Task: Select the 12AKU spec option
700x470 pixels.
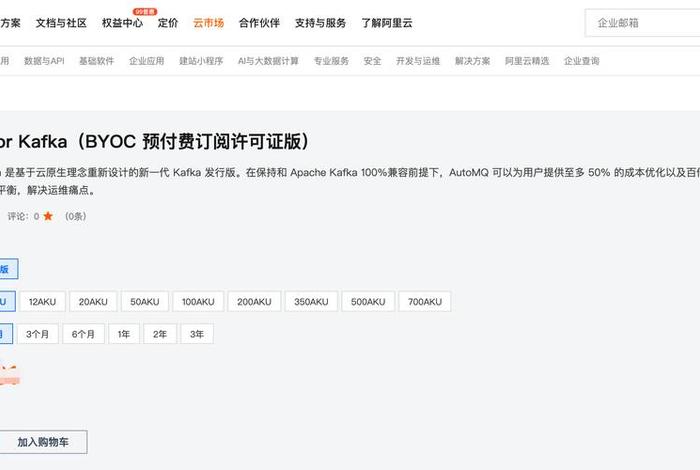Action: [42, 302]
